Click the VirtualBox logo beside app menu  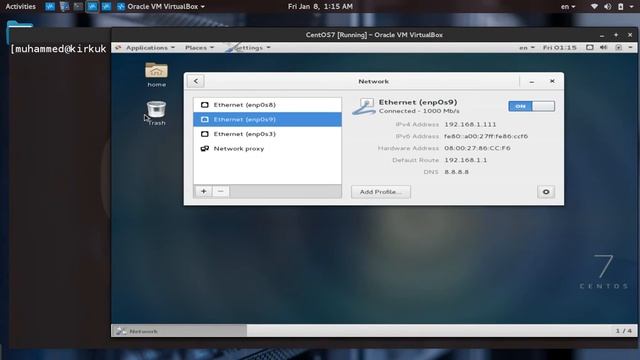point(120,7)
